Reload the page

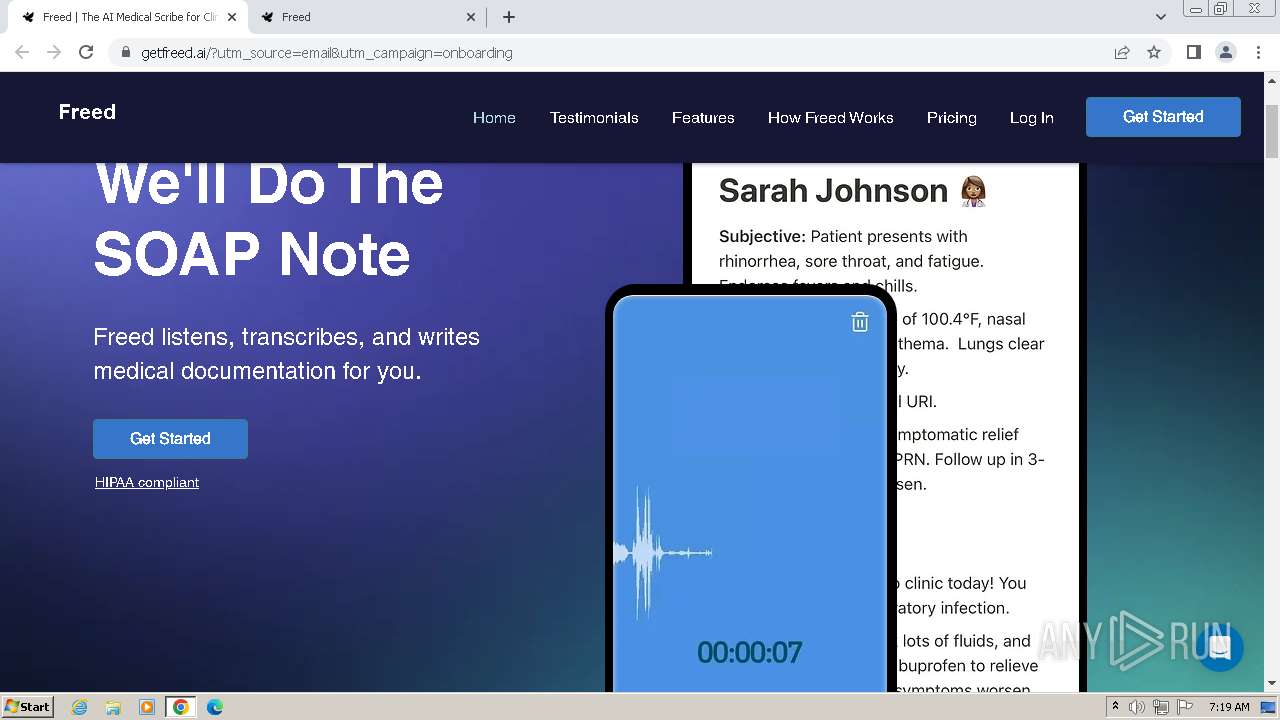86,52
